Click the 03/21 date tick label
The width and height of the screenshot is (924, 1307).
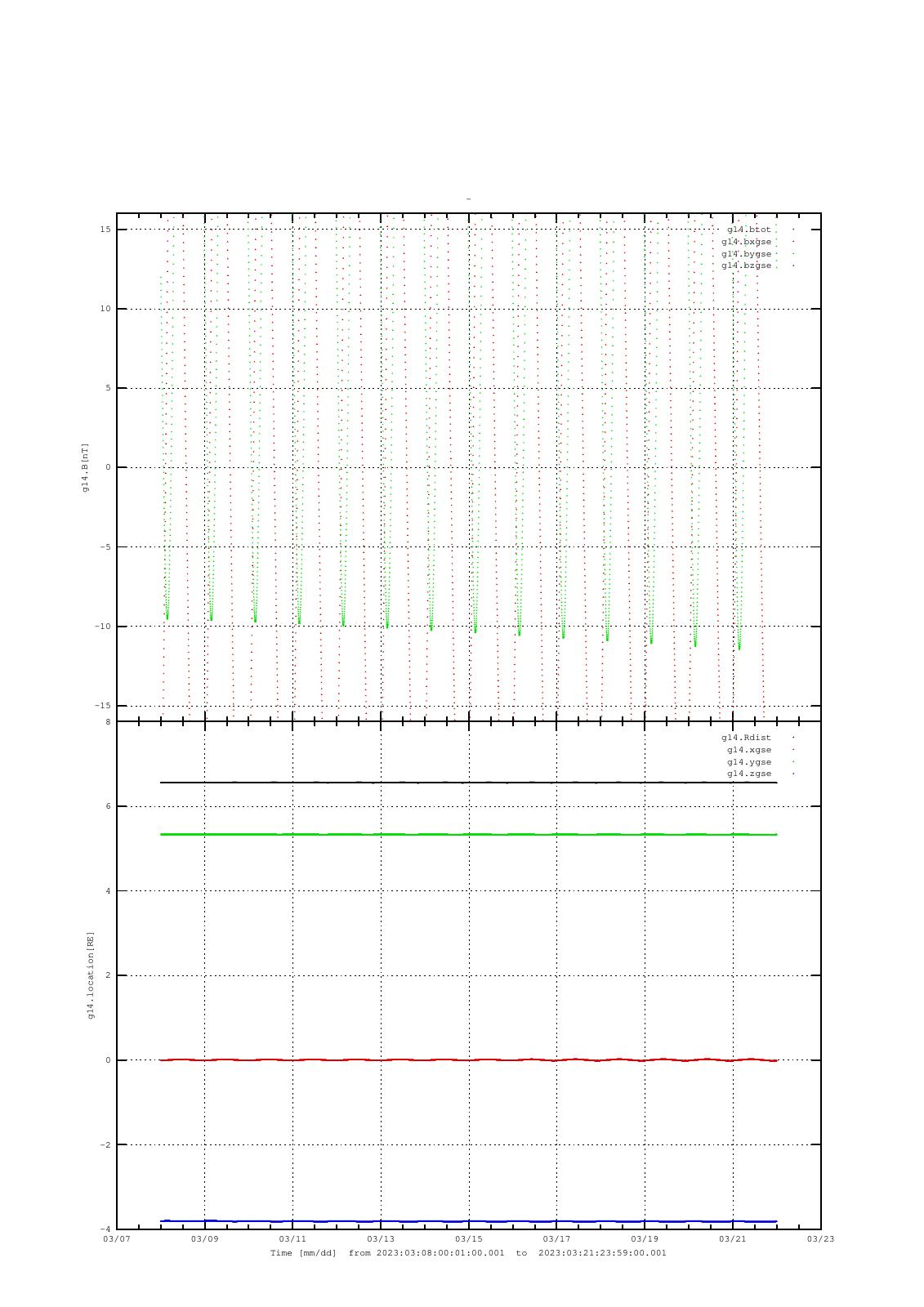click(x=733, y=1239)
